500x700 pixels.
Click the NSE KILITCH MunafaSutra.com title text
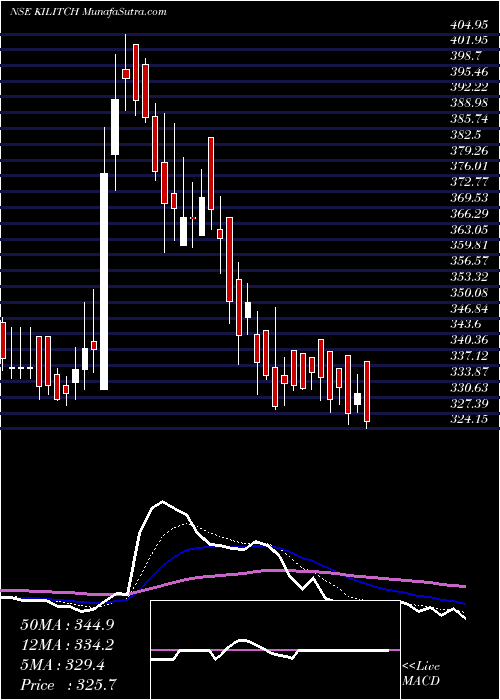[x=88, y=12]
